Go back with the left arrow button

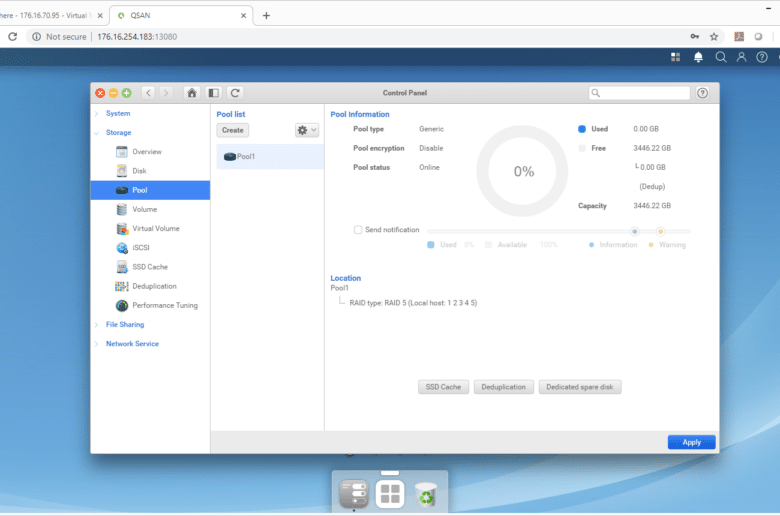pos(148,93)
